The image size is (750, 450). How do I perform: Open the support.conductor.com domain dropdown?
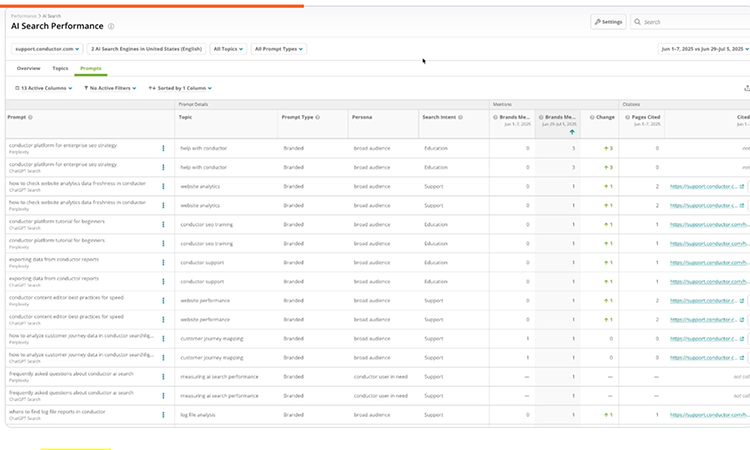pos(47,49)
